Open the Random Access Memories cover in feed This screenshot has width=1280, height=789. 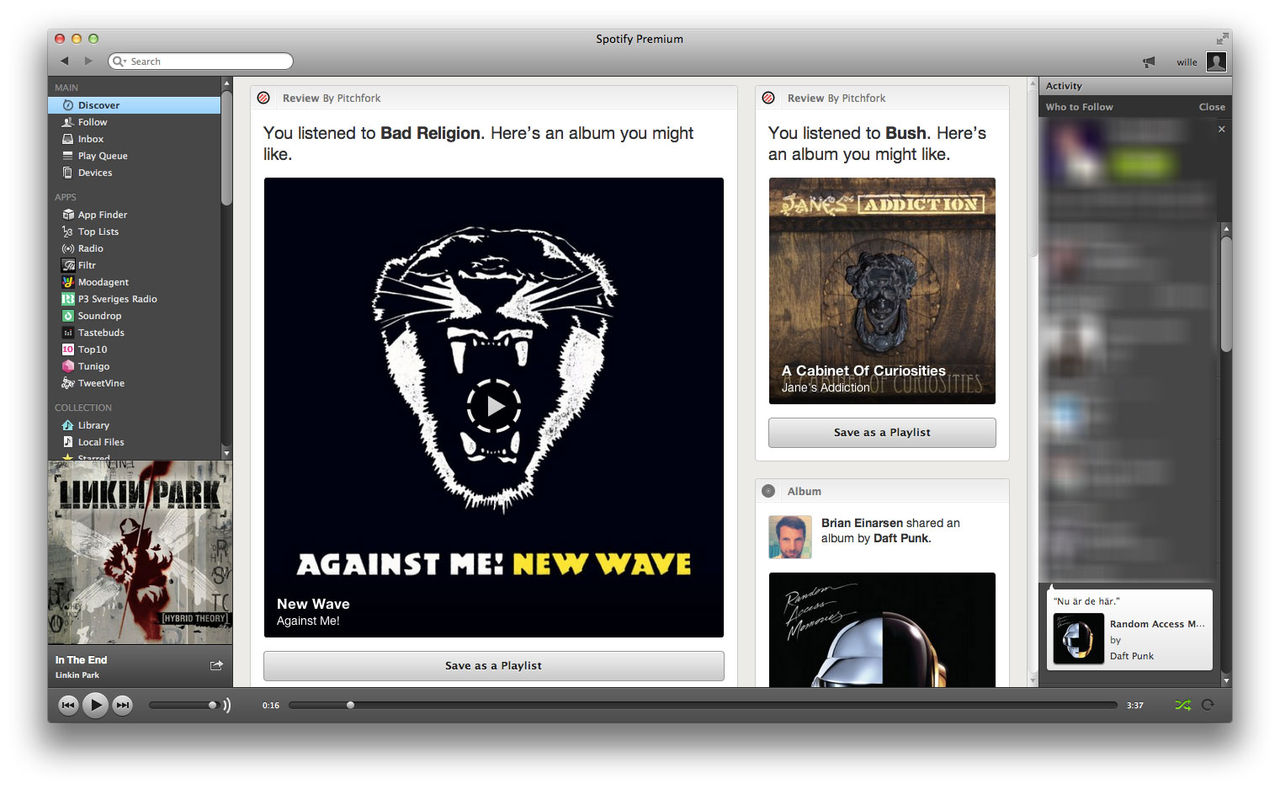coord(882,630)
